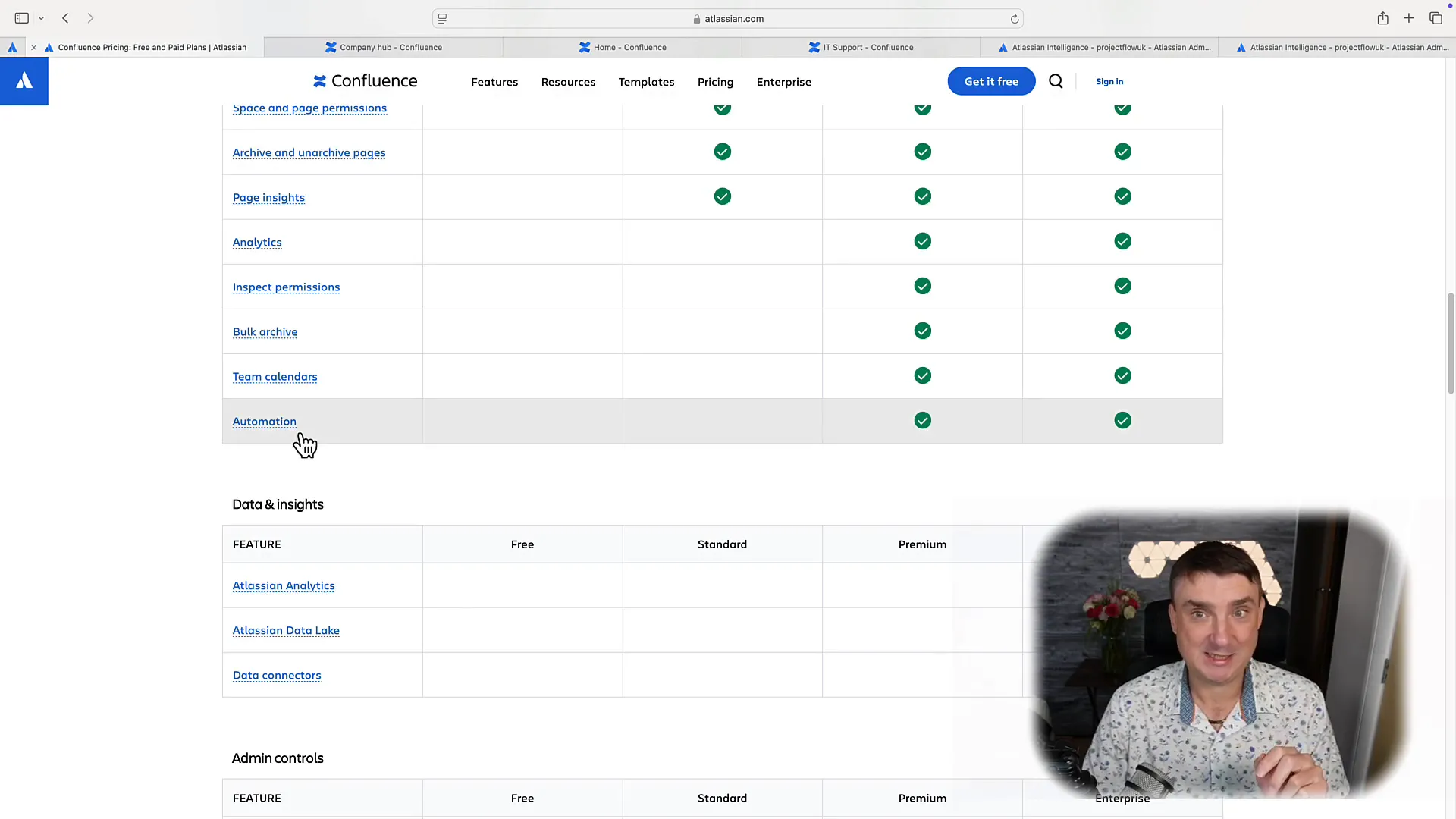Click the page's vertical scrollbar thumb
The width and height of the screenshot is (1456, 819).
coord(1451,343)
